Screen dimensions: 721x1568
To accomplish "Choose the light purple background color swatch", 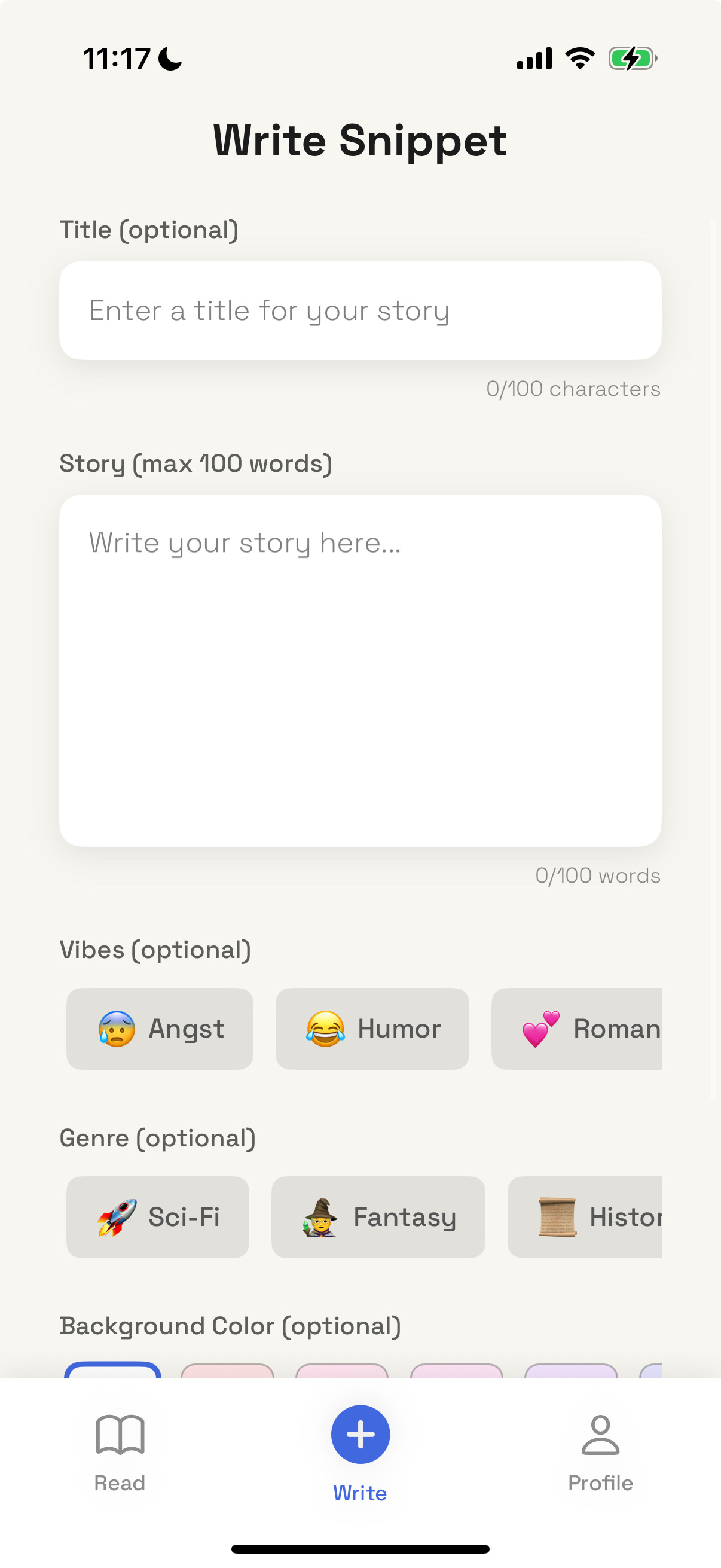I will pyautogui.click(x=571, y=1371).
